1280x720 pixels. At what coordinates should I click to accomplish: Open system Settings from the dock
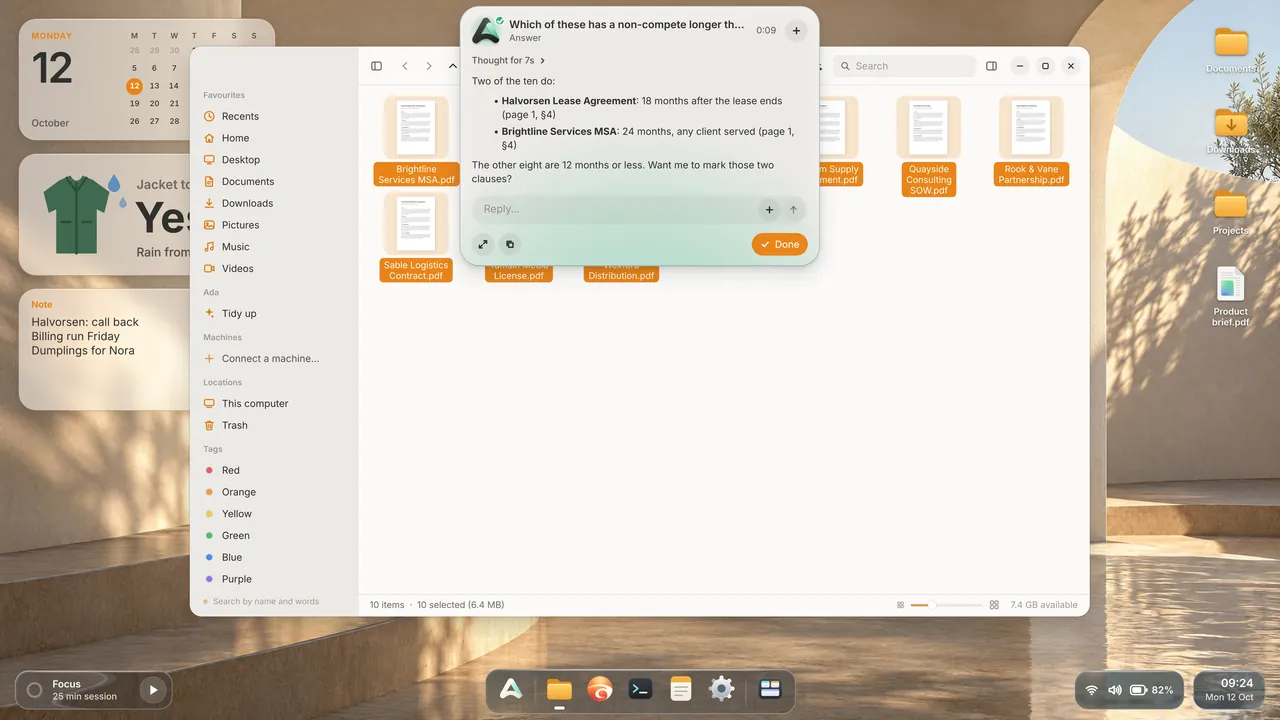[722, 689]
